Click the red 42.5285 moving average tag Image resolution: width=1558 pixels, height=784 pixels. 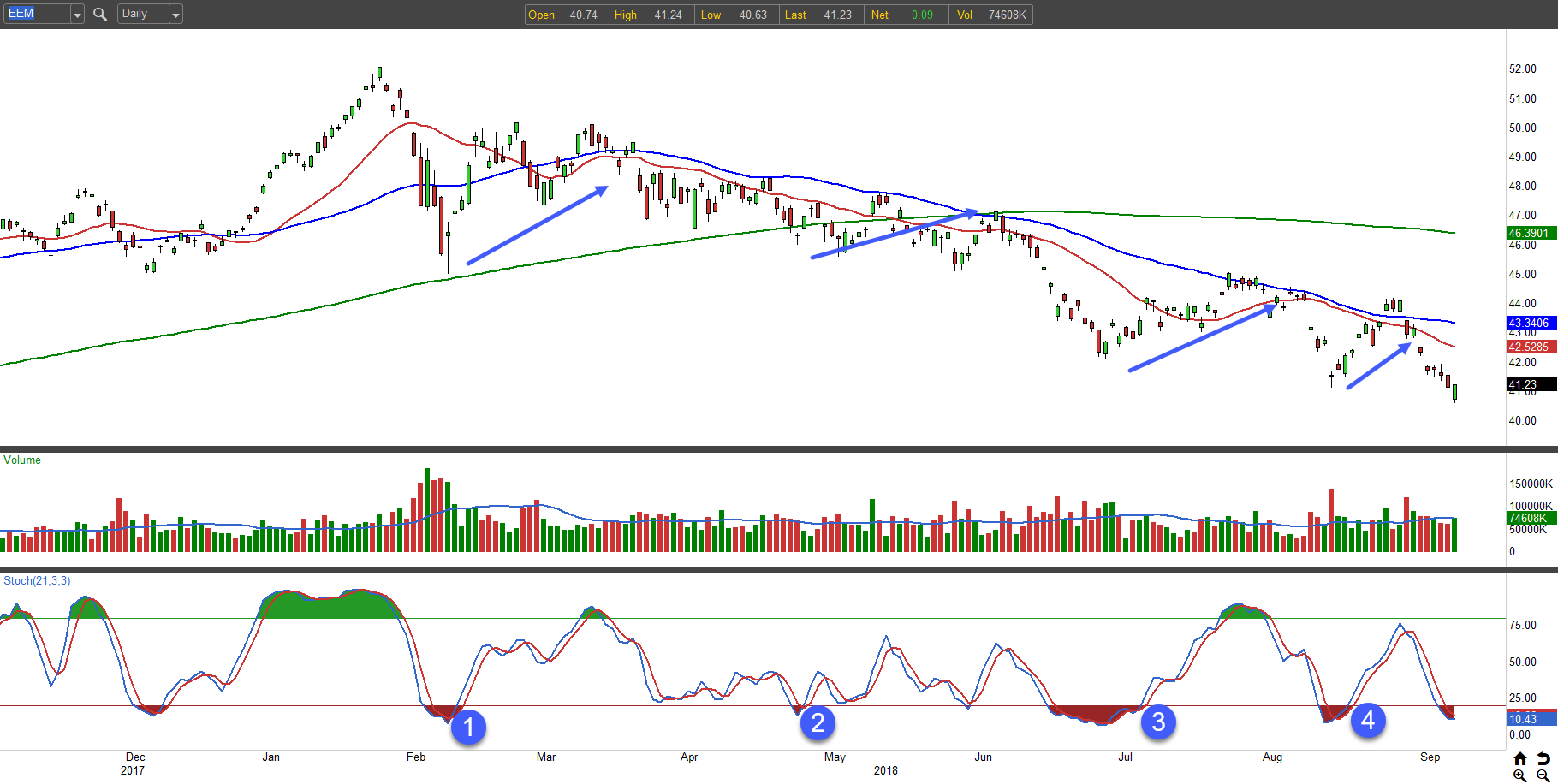point(1529,347)
